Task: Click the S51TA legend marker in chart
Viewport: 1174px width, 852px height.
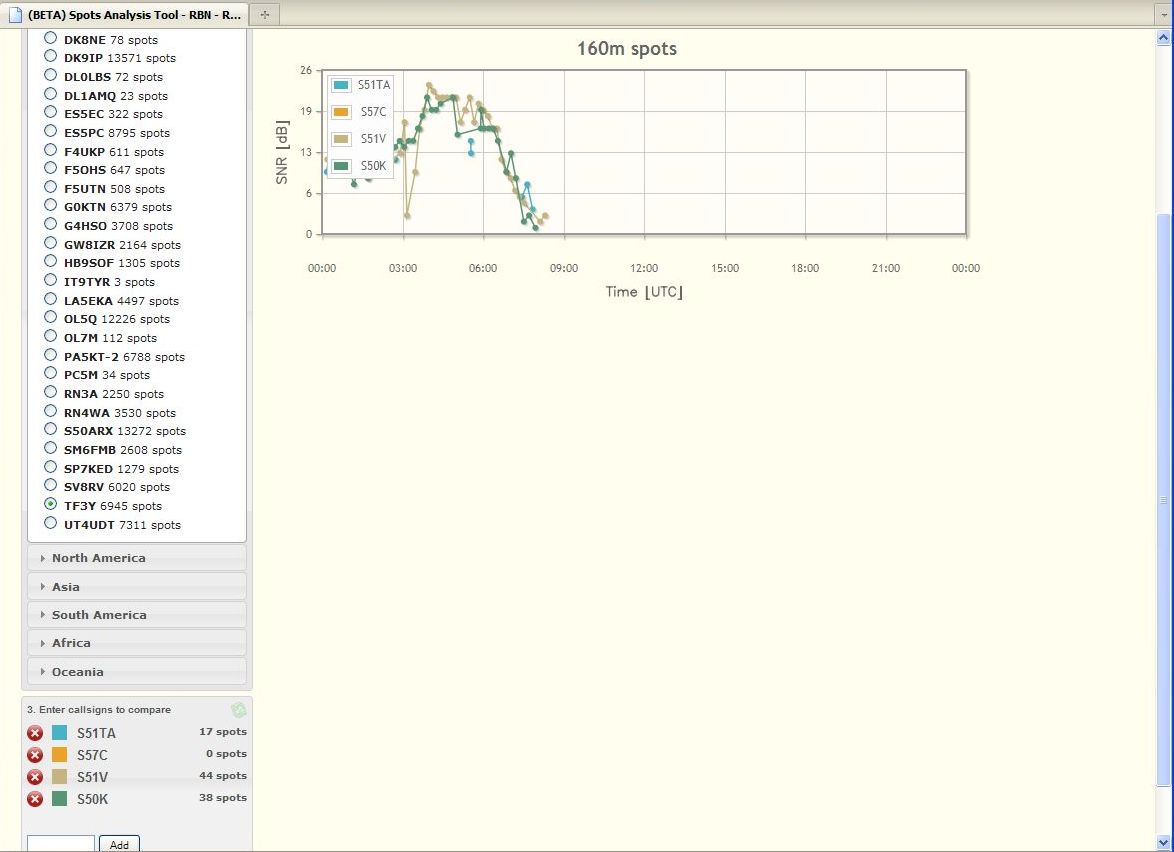Action: point(341,85)
